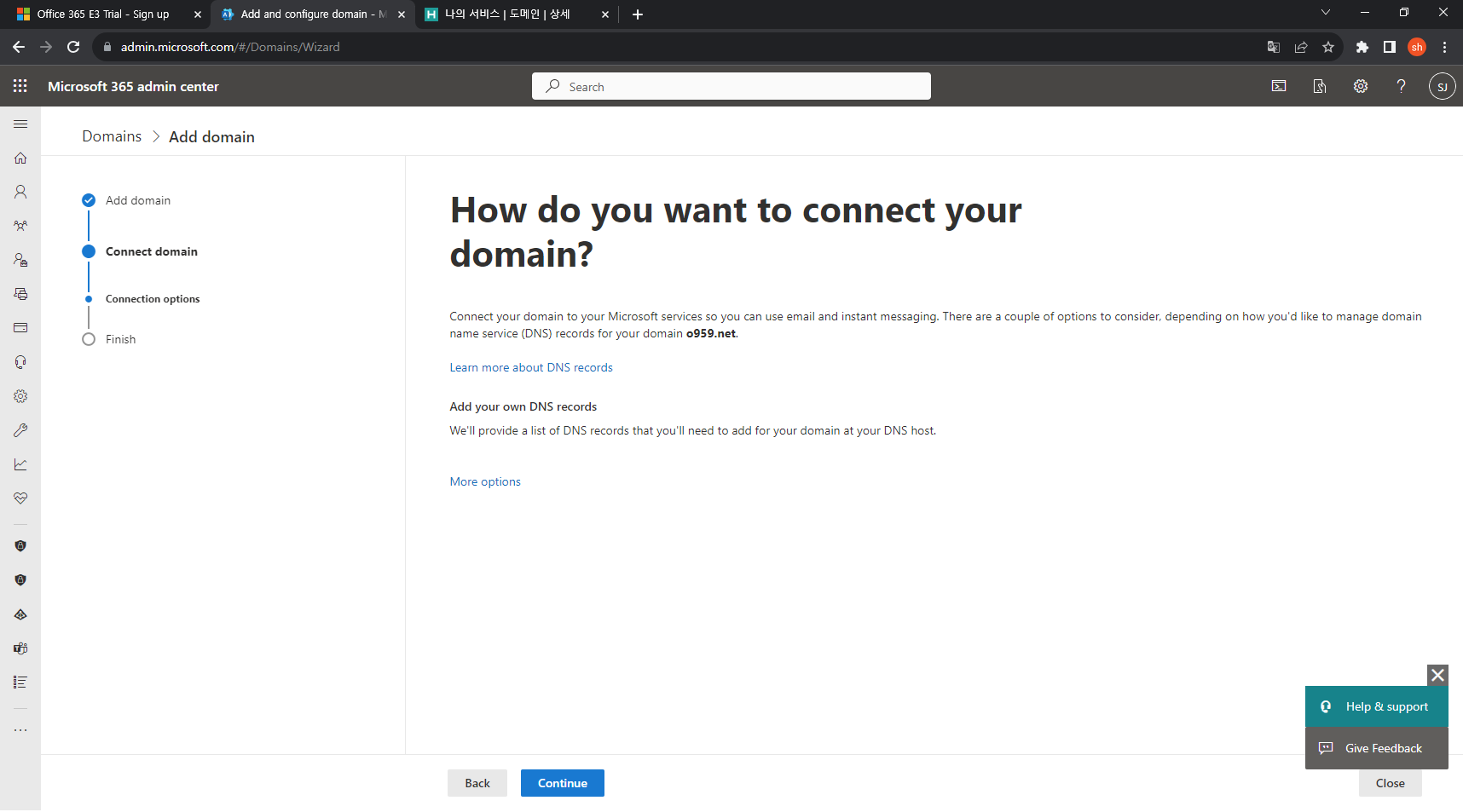Open Roles icon in the sidebar
This screenshot has height=812, width=1463.
[20, 261]
